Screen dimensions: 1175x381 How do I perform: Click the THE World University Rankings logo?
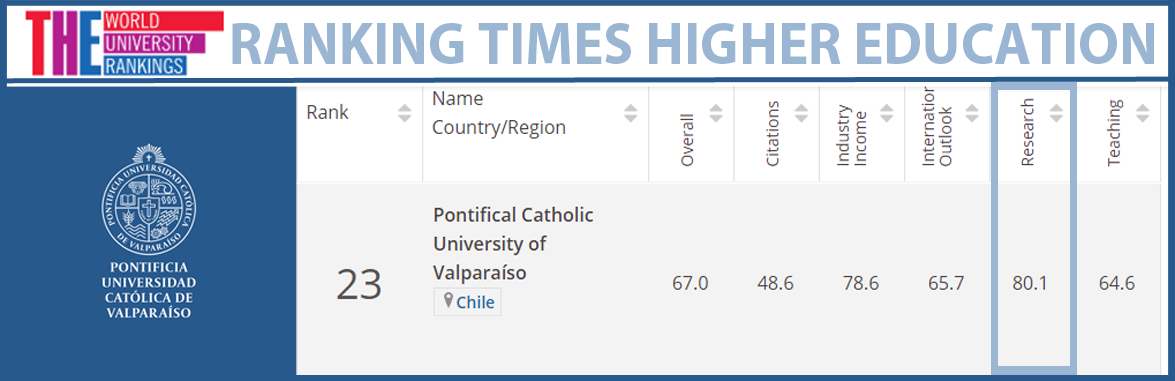coord(124,43)
